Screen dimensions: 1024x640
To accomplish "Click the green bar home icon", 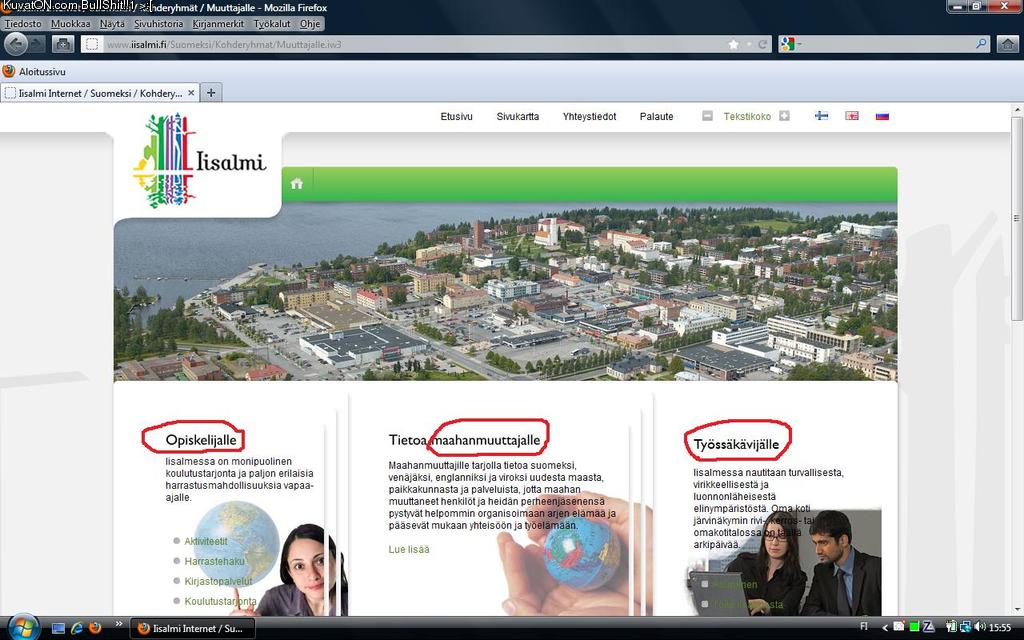I will (x=296, y=183).
